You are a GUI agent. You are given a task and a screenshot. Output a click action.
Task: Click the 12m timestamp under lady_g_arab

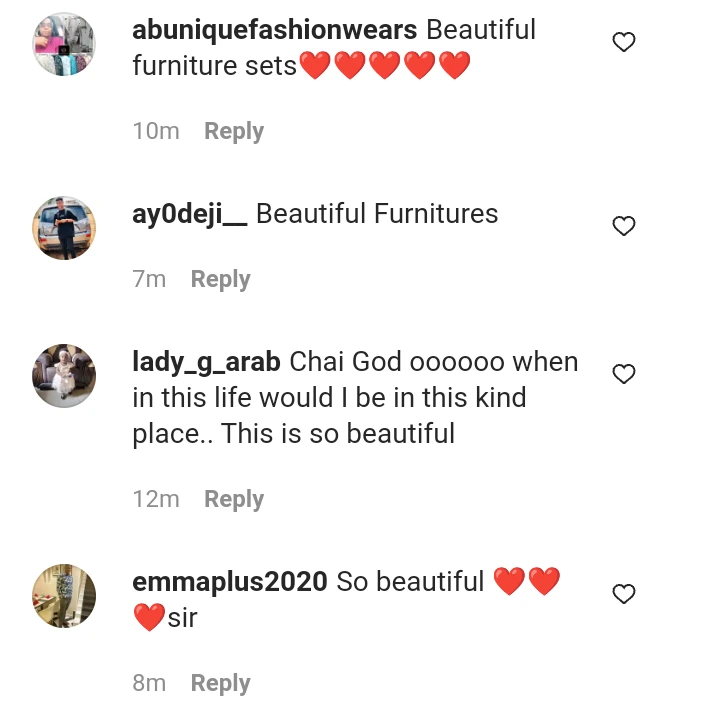pos(156,499)
